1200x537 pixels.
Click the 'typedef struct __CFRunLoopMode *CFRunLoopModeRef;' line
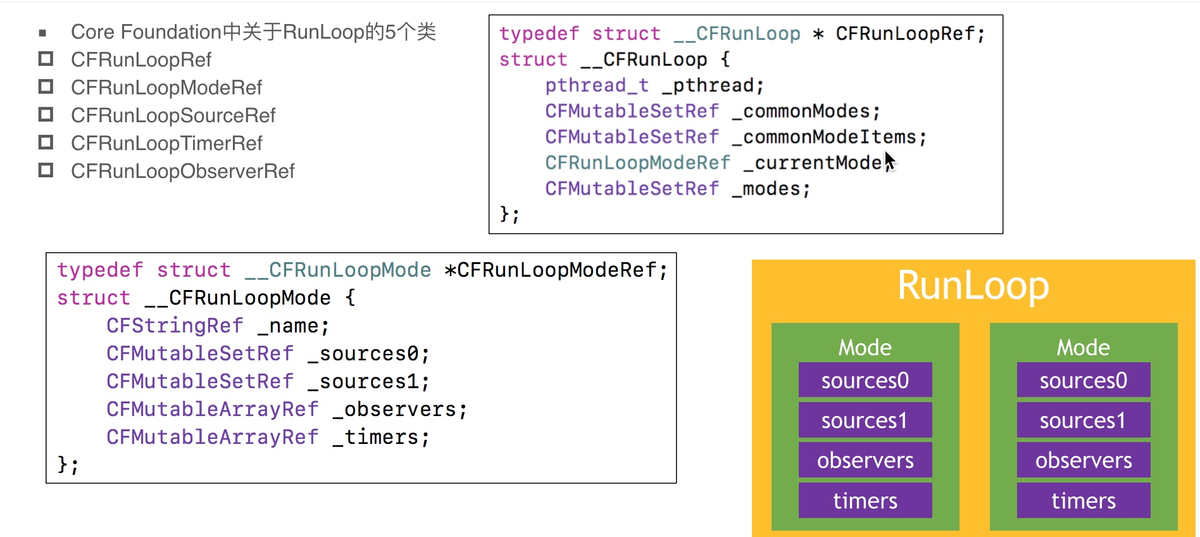tap(361, 271)
